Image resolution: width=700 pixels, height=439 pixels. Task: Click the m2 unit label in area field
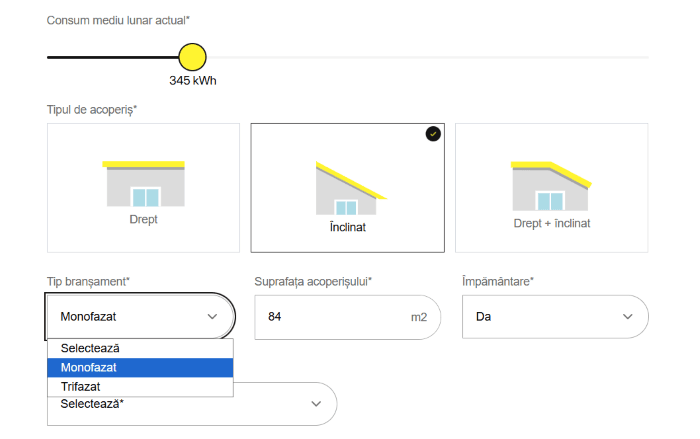(418, 317)
